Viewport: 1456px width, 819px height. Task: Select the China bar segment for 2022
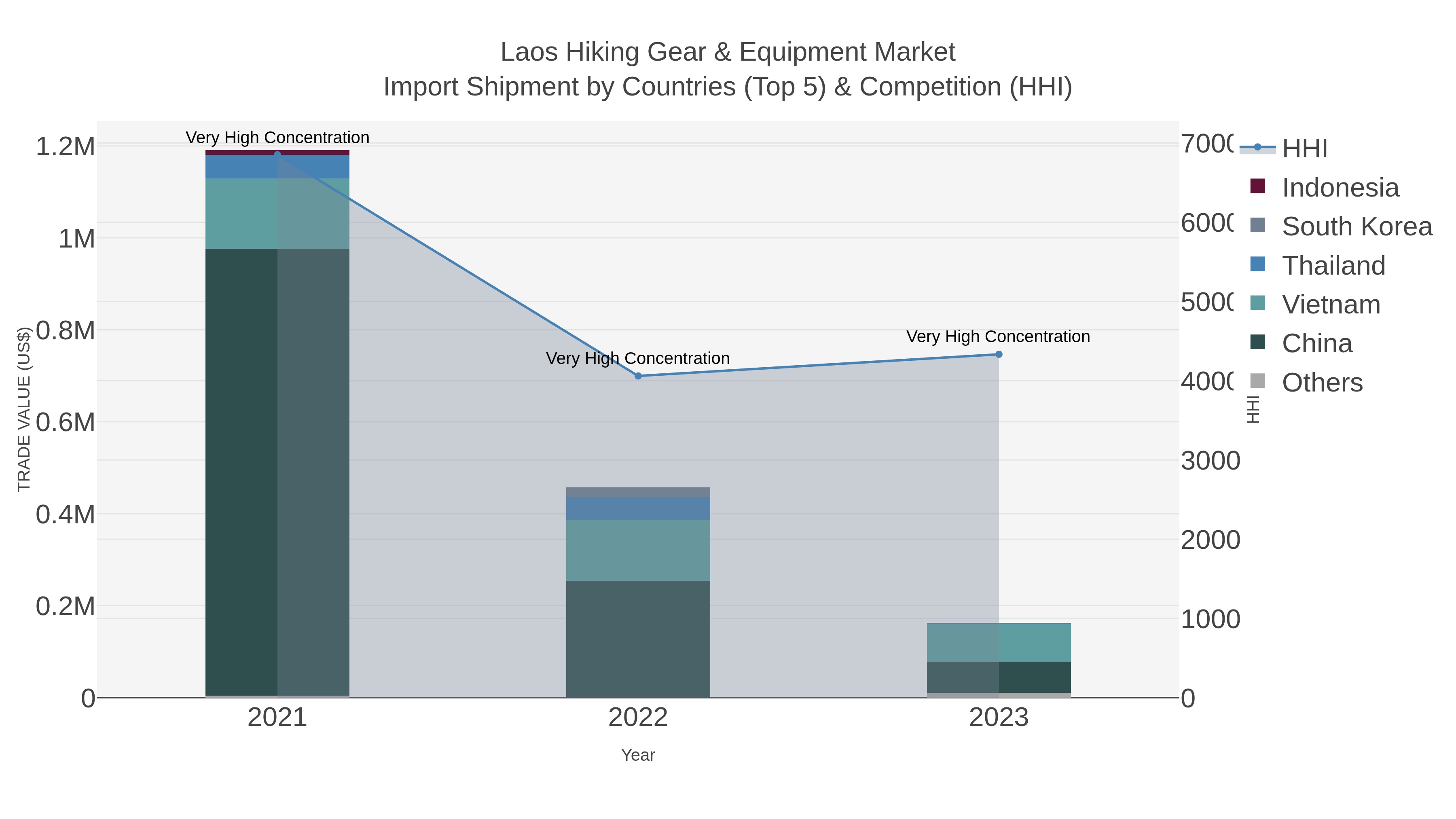[x=638, y=639]
